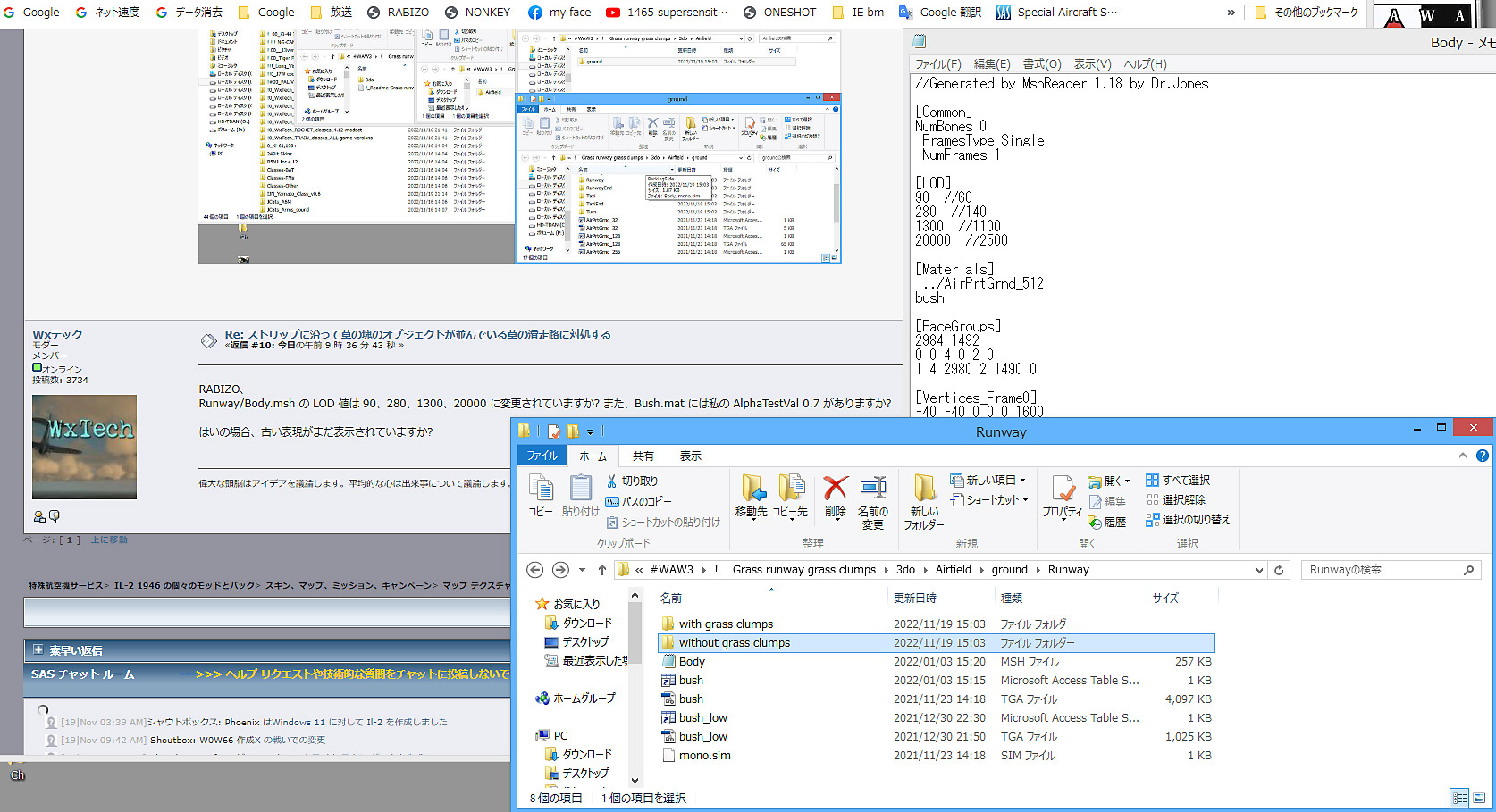Open the Open (開く) dropdown in ribbon
1496x812 pixels.
1109,481
